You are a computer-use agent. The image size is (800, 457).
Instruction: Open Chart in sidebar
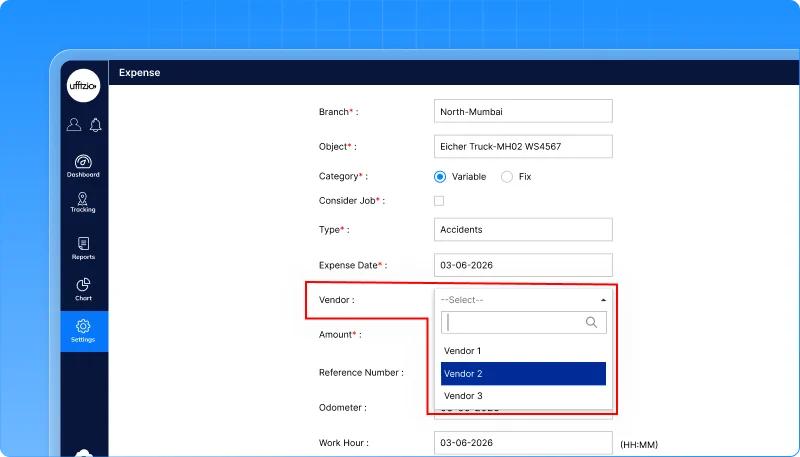click(83, 289)
